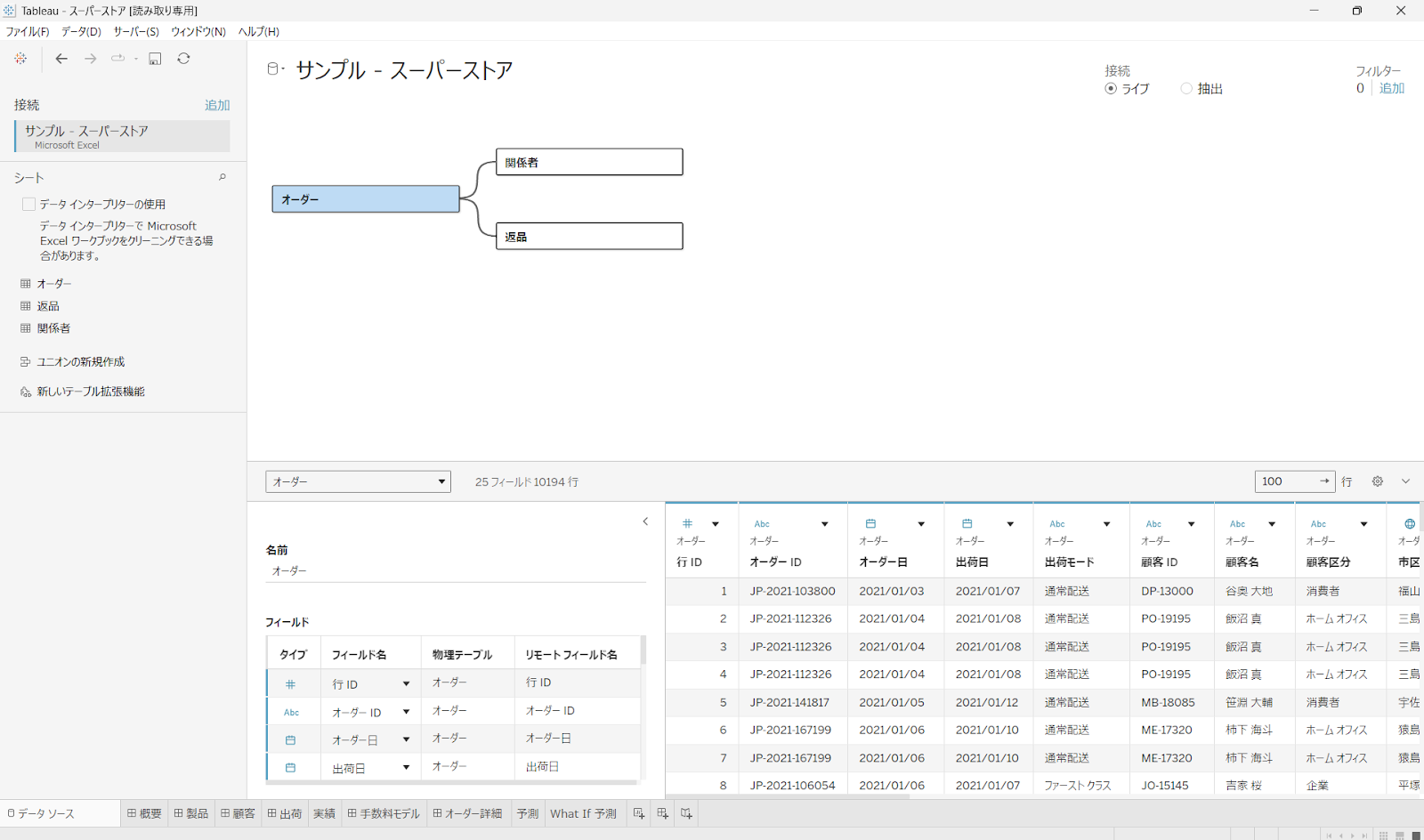Click the オーダー ID Abc type icon in the grid header
1424x840 pixels.
762,524
